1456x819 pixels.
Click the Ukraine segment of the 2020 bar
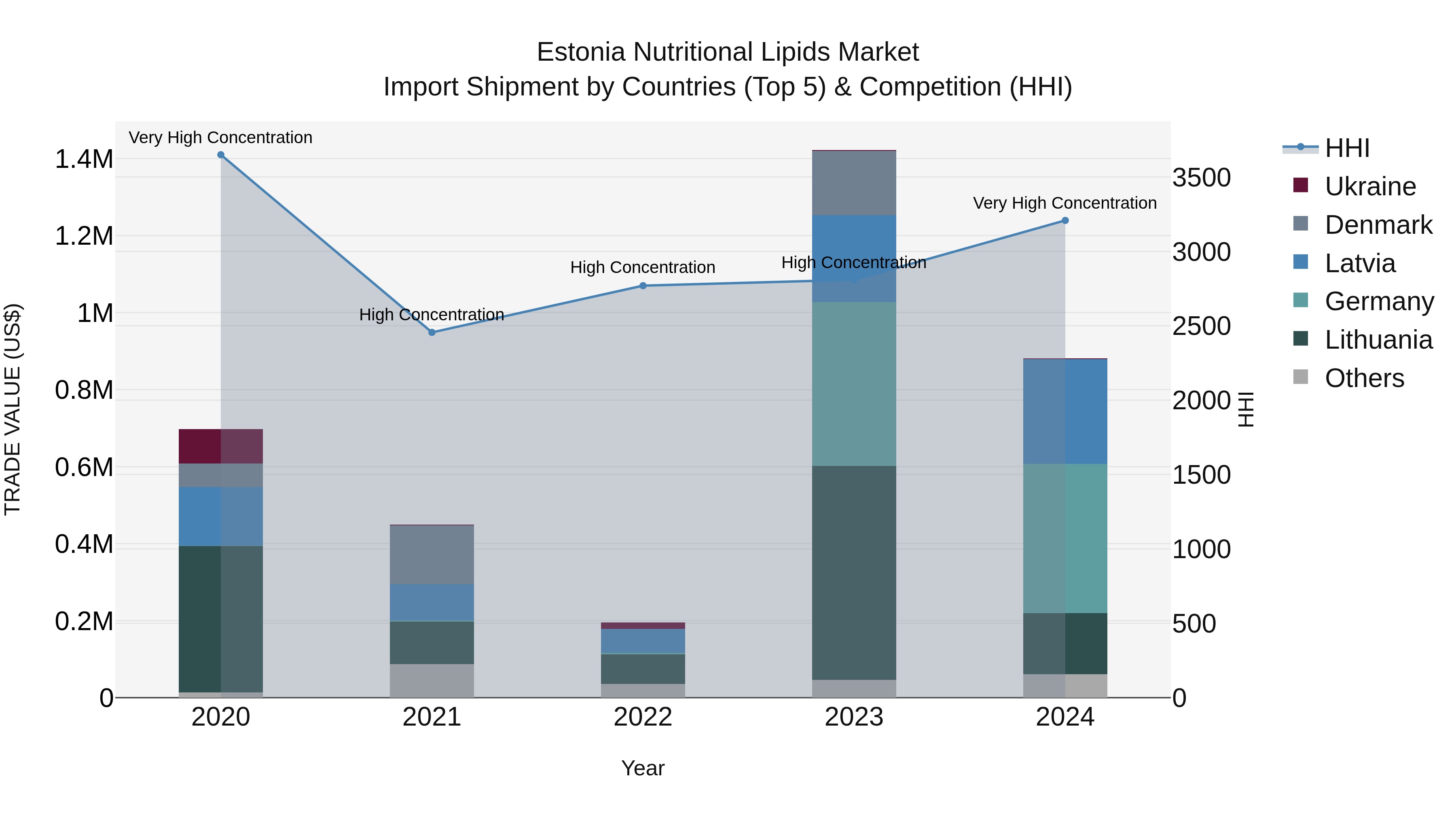tap(221, 447)
